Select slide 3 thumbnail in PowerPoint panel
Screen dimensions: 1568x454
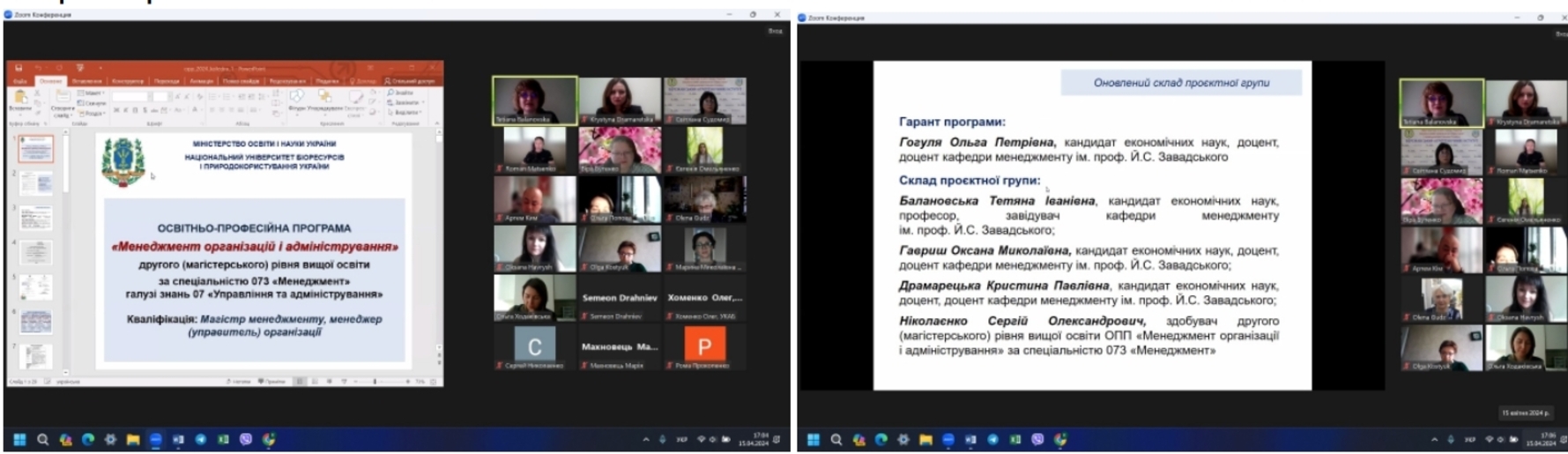coord(36,218)
